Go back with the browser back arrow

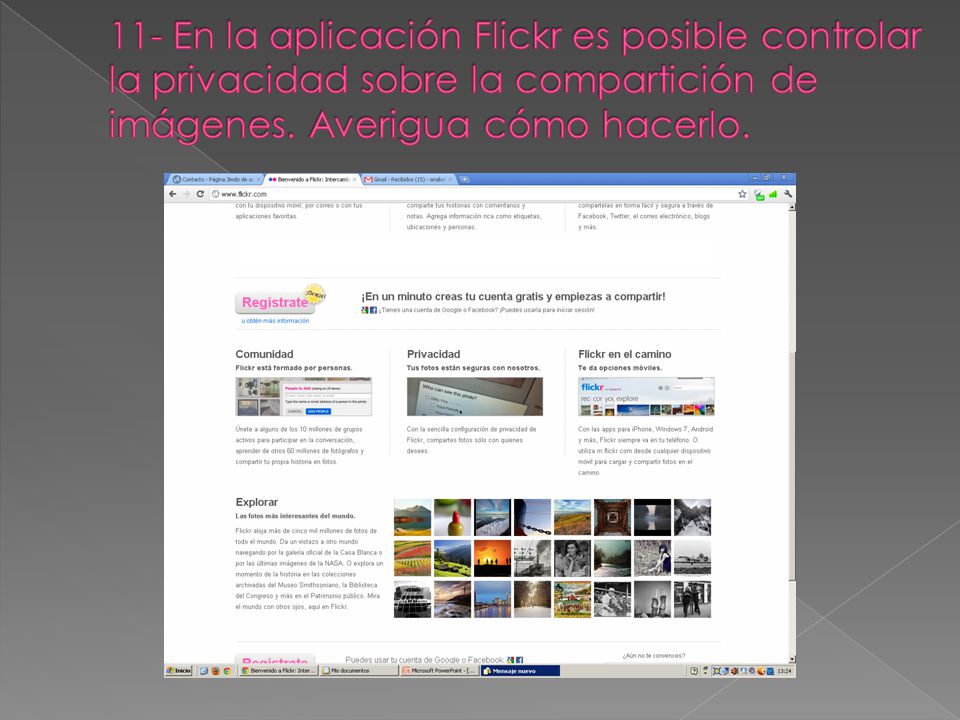click(x=173, y=194)
